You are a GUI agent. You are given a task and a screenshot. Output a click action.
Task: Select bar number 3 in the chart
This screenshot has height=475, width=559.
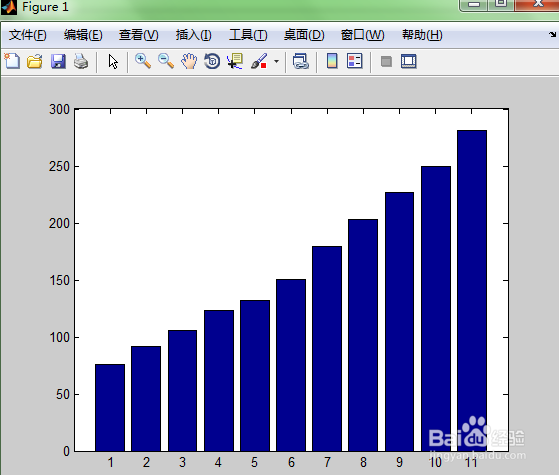(183, 391)
